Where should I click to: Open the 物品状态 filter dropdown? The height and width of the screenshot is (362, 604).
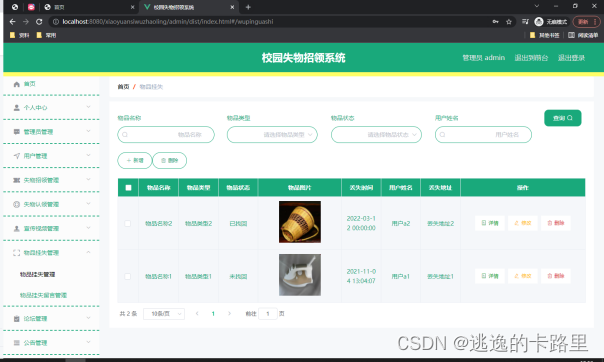[x=376, y=135]
